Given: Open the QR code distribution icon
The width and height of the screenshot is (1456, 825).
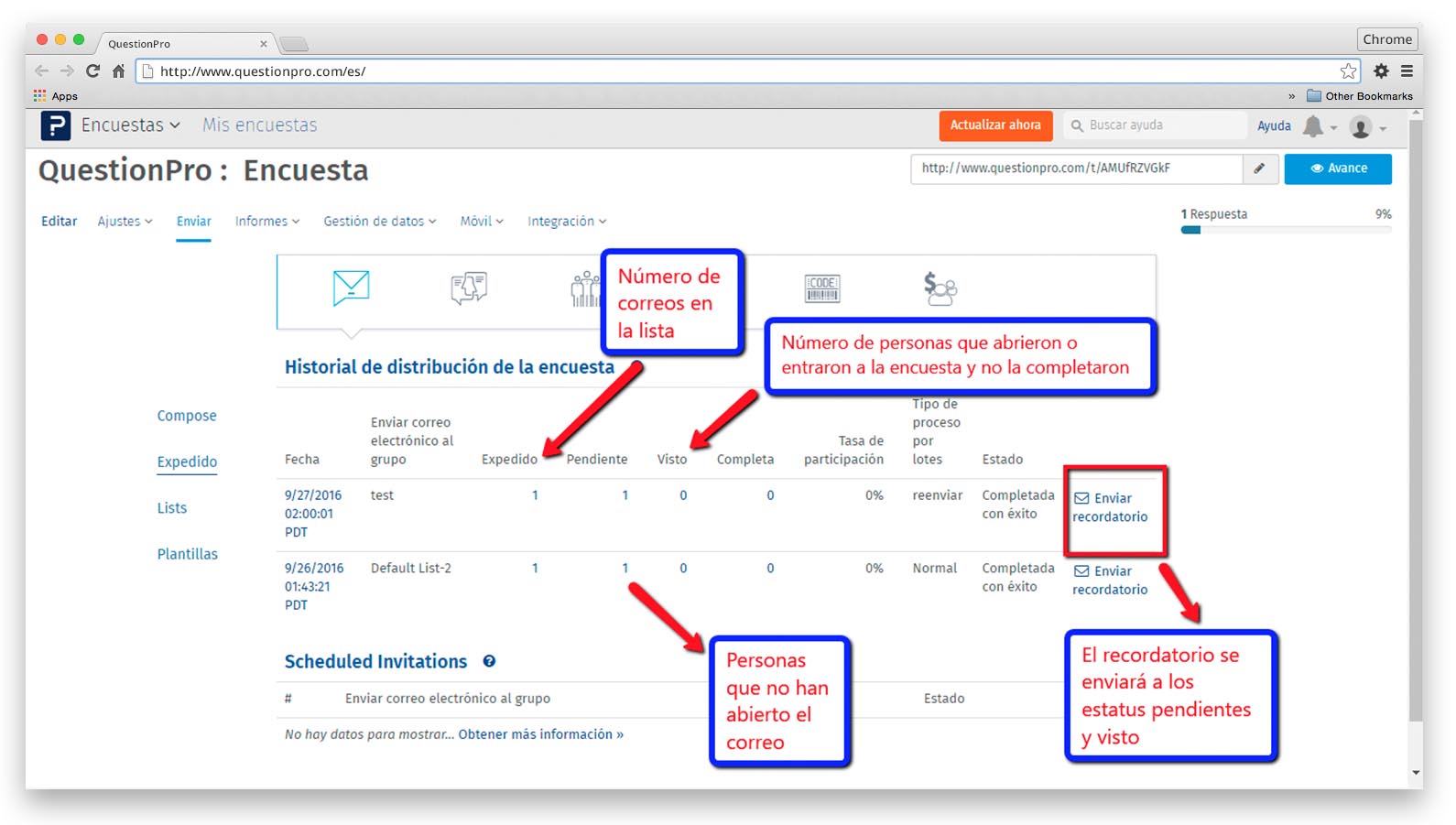Looking at the screenshot, I should (822, 288).
